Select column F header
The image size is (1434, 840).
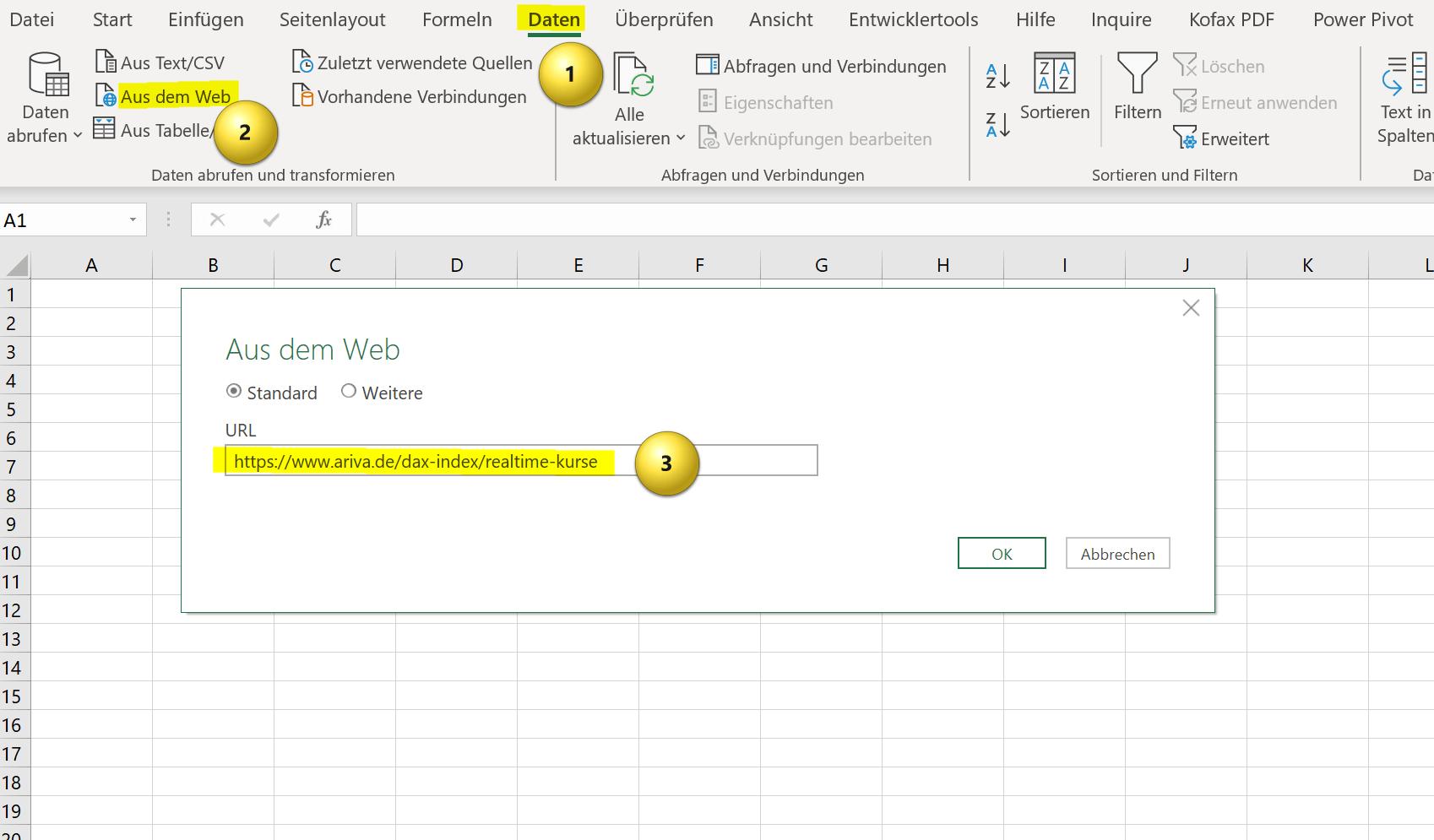[x=699, y=265]
